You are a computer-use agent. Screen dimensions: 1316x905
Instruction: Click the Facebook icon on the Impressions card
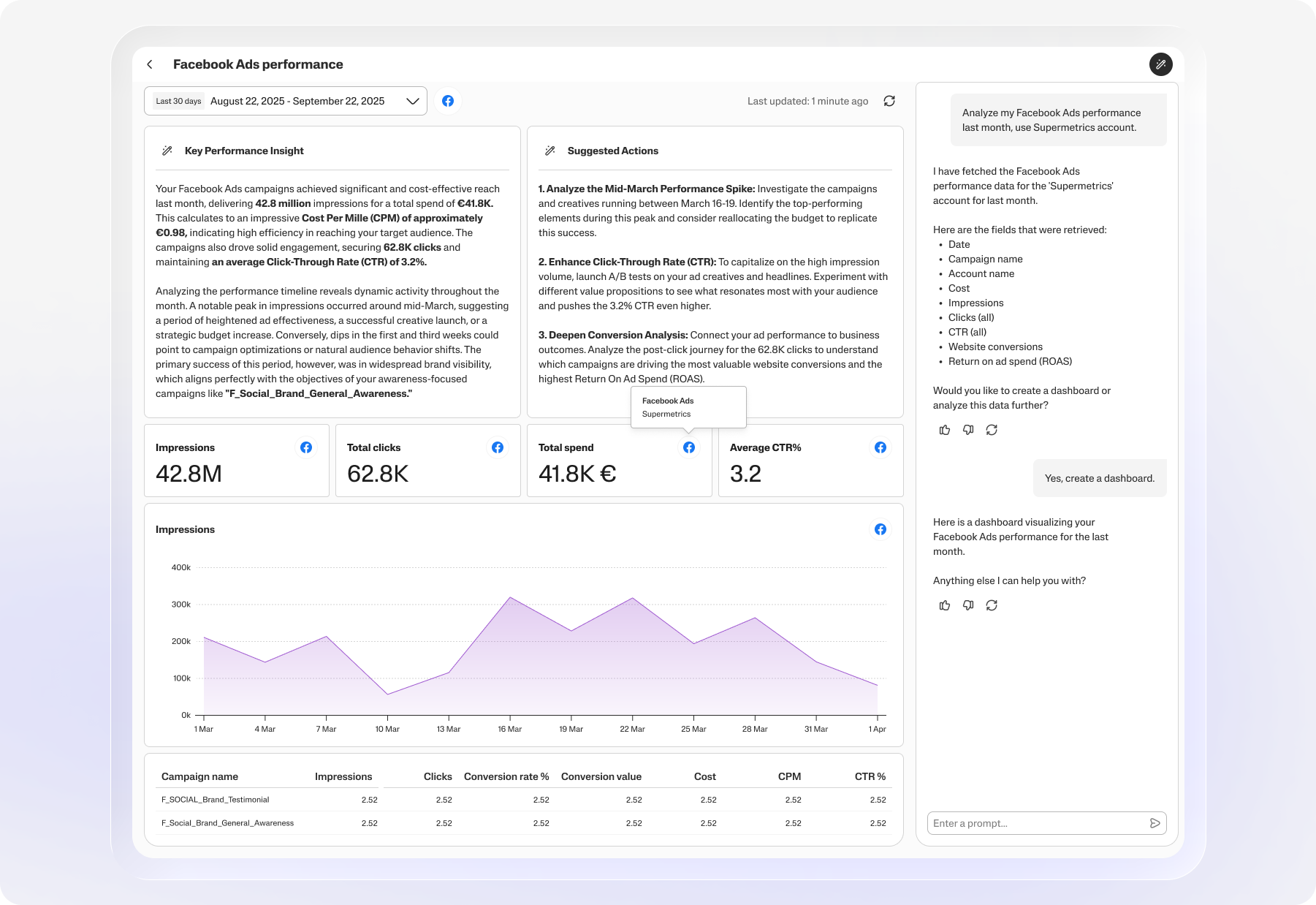pyautogui.click(x=306, y=447)
